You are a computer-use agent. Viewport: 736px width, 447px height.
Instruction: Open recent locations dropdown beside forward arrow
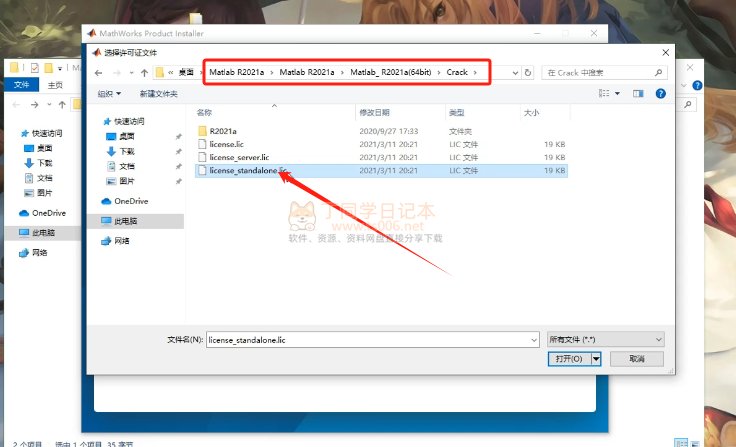pyautogui.click(x=131, y=73)
